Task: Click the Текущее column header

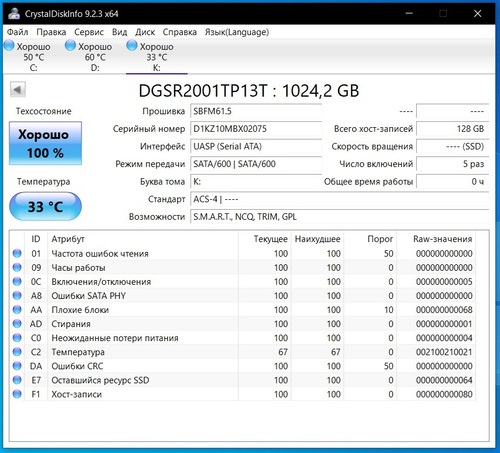Action: pyautogui.click(x=265, y=239)
